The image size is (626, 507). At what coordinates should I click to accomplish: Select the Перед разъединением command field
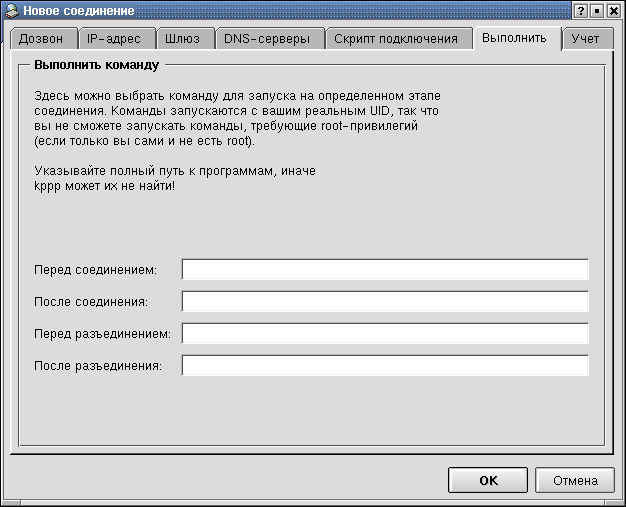pos(385,334)
